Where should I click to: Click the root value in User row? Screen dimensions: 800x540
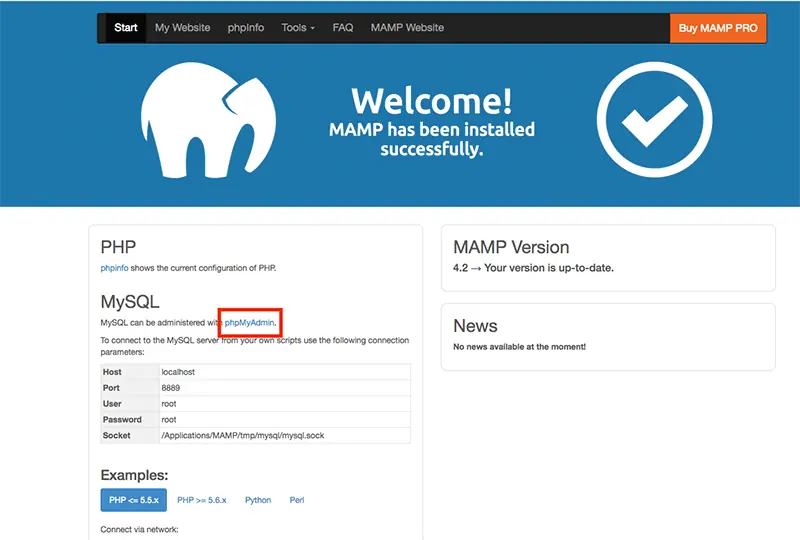click(285, 404)
